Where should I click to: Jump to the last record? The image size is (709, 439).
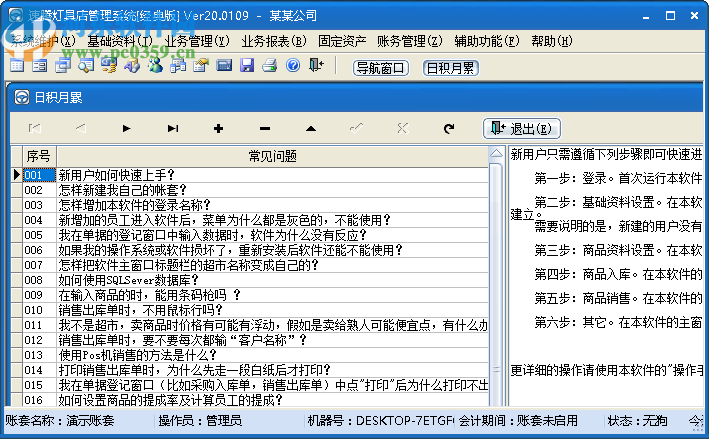pyautogui.click(x=173, y=129)
